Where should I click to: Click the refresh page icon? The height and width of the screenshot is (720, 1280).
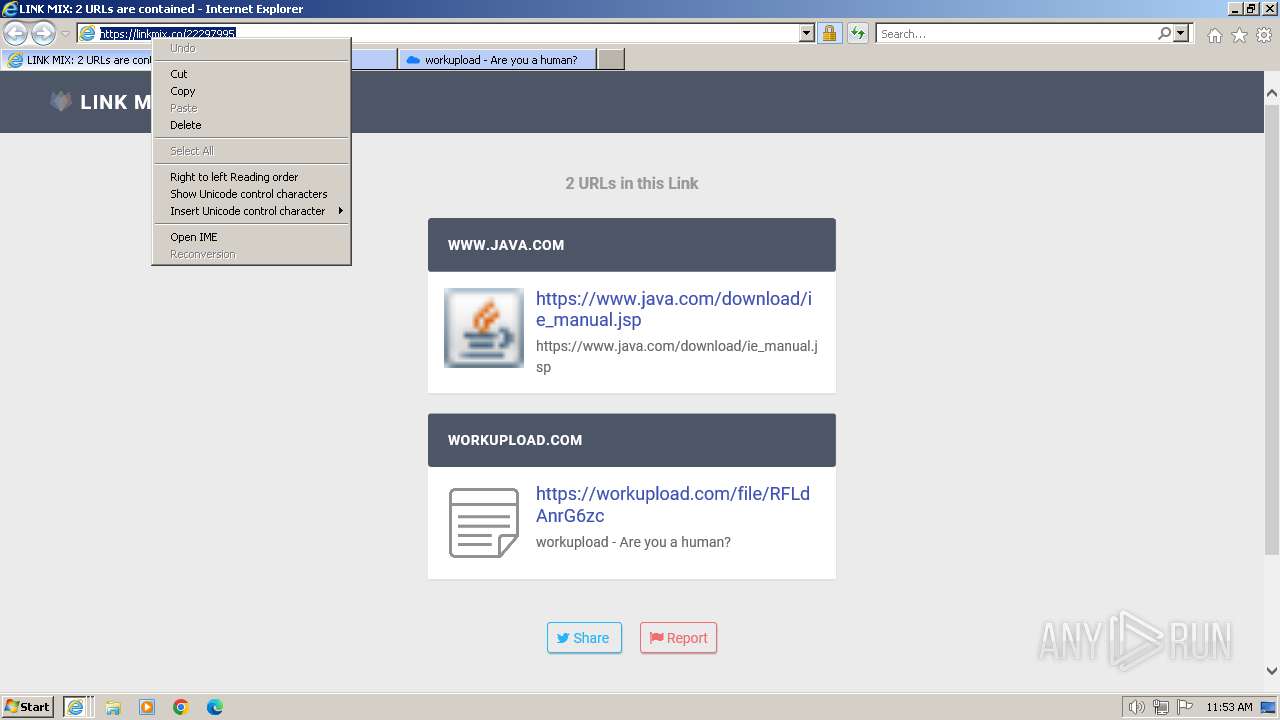coord(857,34)
